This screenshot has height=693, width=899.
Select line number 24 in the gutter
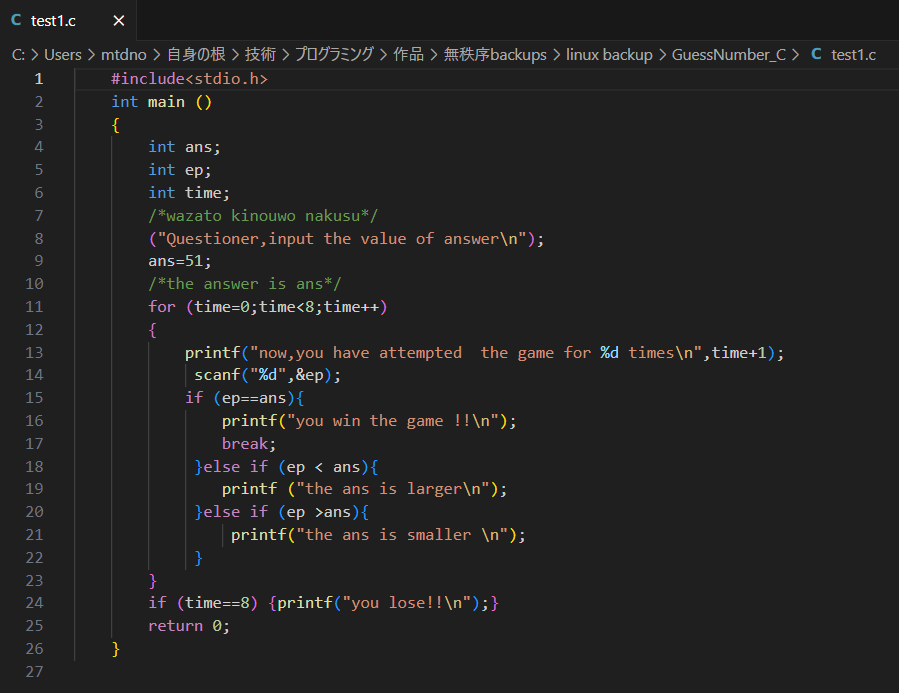pos(38,603)
